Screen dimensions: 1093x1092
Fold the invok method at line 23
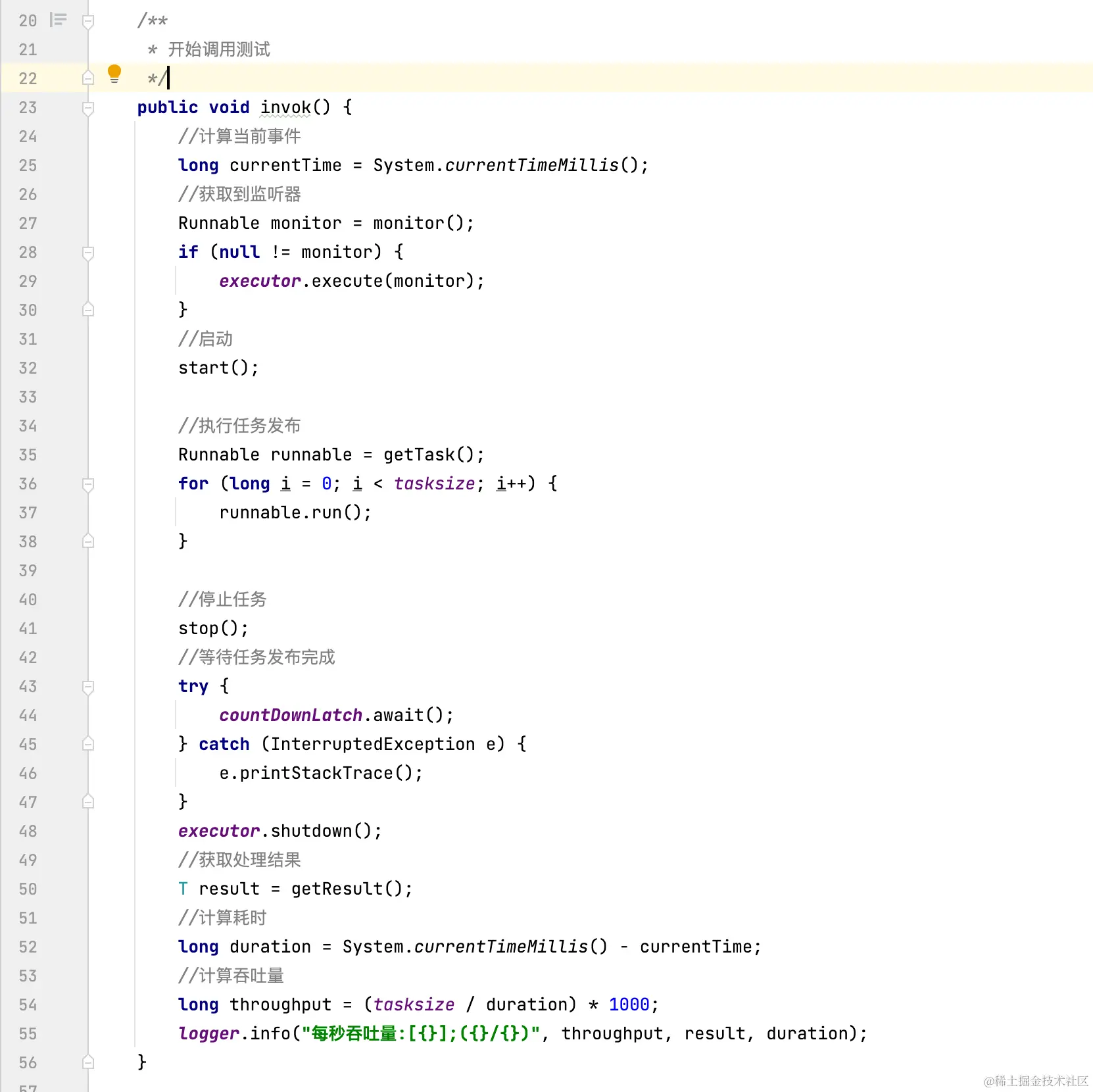[88, 108]
